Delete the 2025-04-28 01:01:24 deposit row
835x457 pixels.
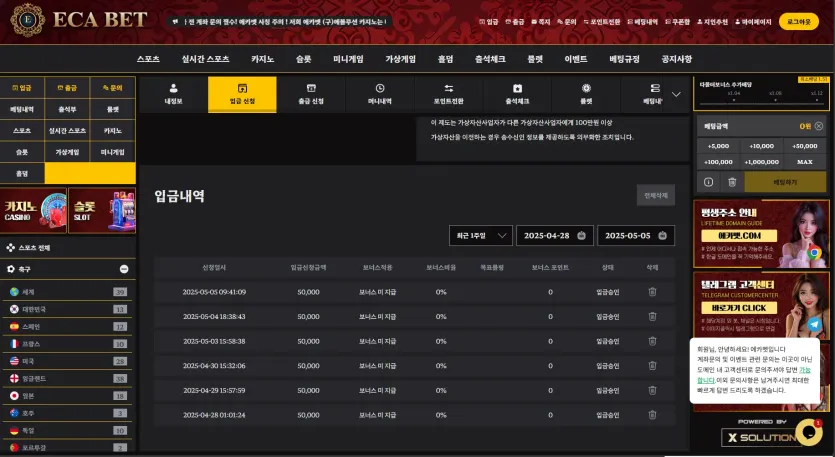(652, 415)
